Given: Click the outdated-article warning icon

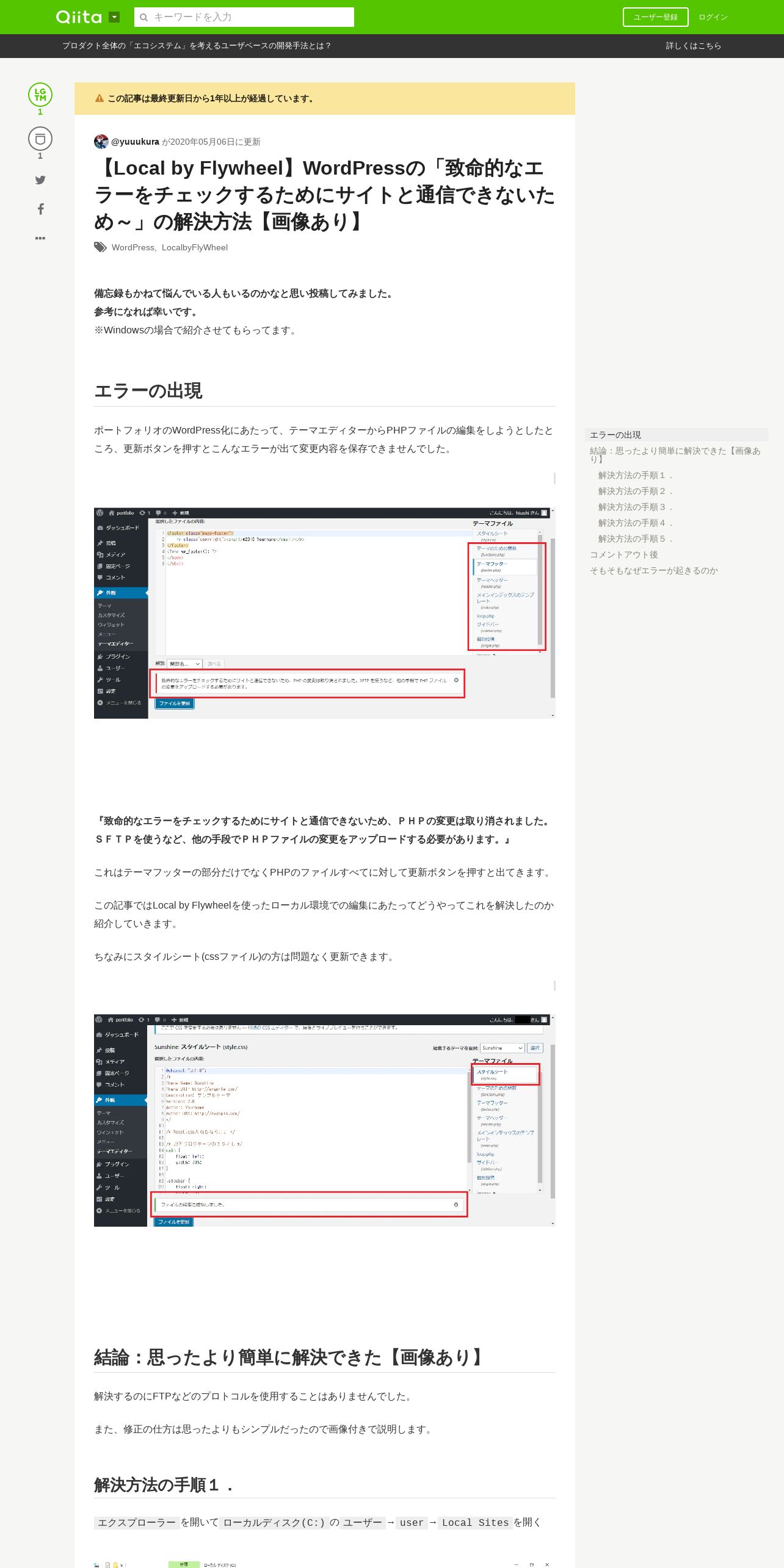Looking at the screenshot, I should (x=100, y=98).
